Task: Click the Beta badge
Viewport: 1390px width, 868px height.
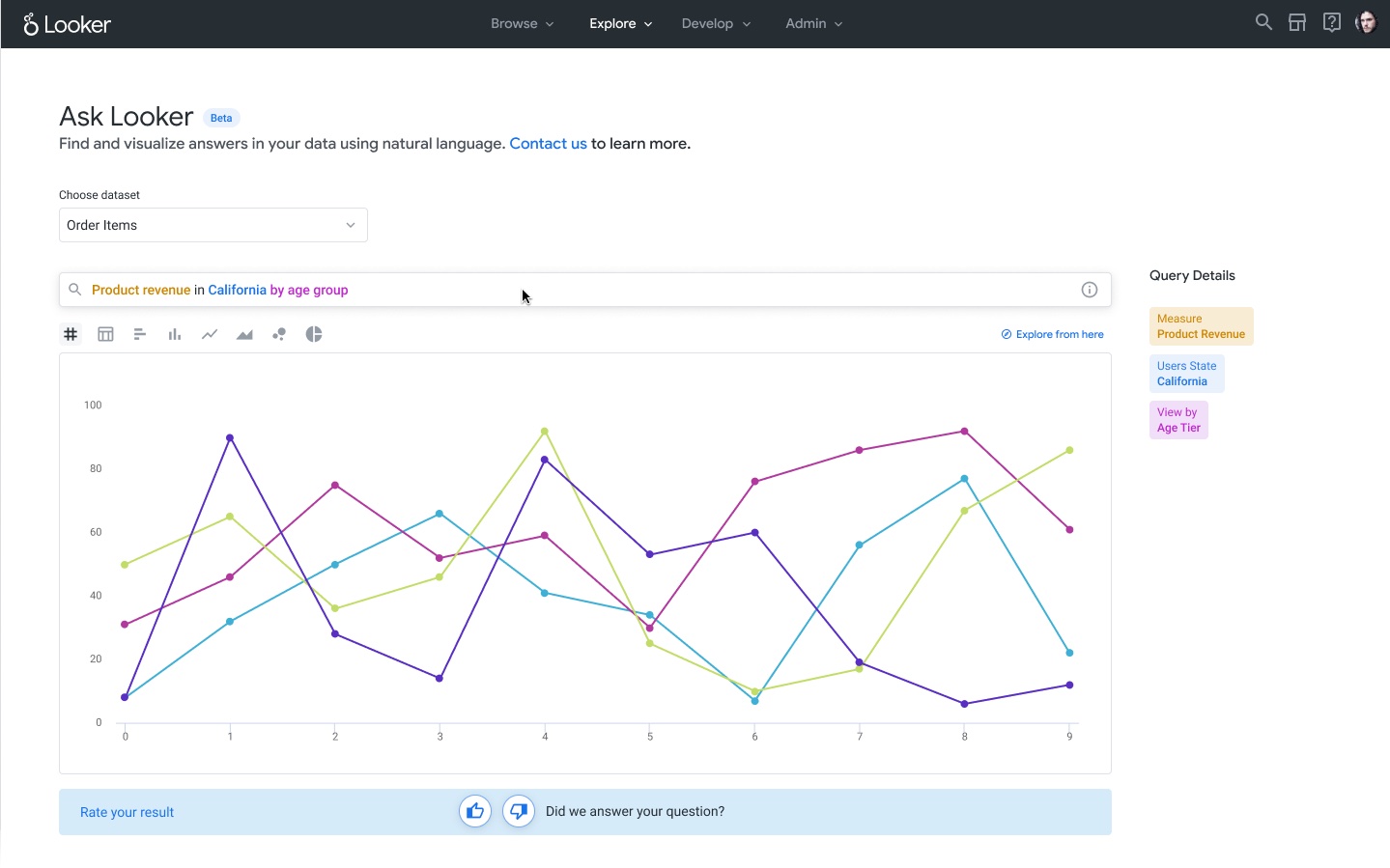Action: click(221, 118)
